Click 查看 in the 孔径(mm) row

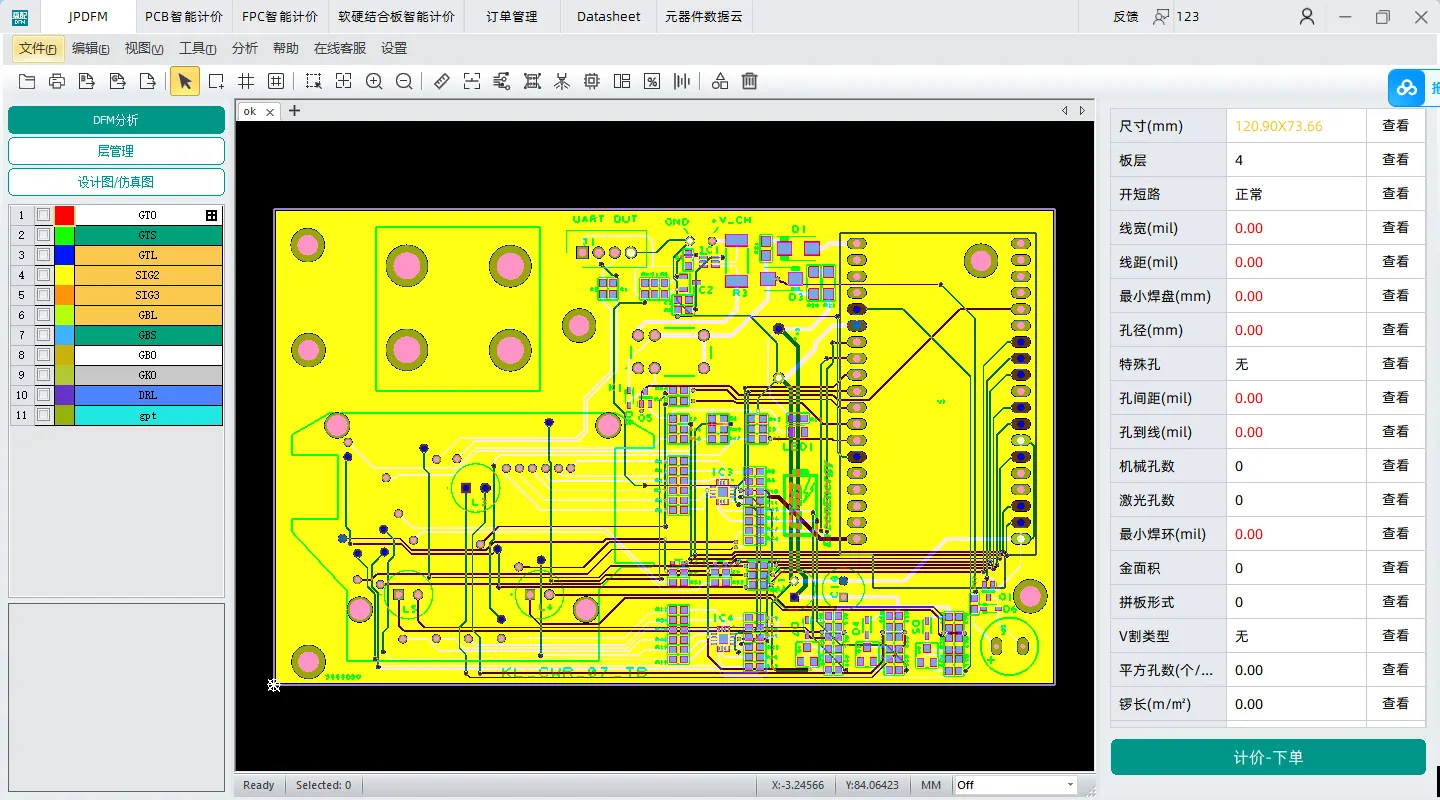point(1395,330)
